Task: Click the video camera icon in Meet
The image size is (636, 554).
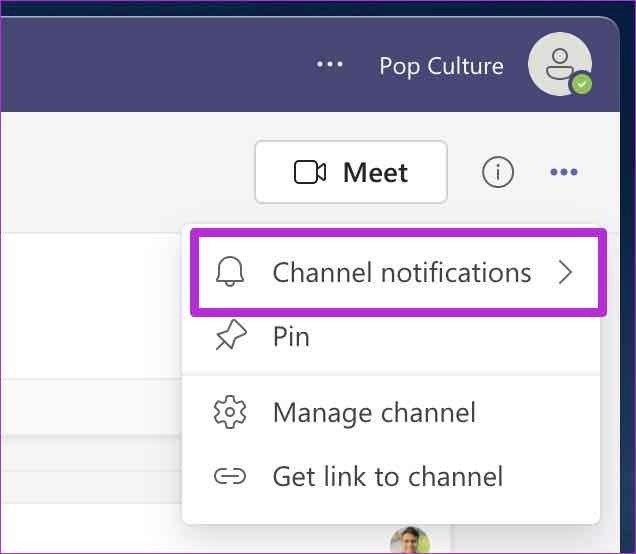Action: click(x=310, y=172)
